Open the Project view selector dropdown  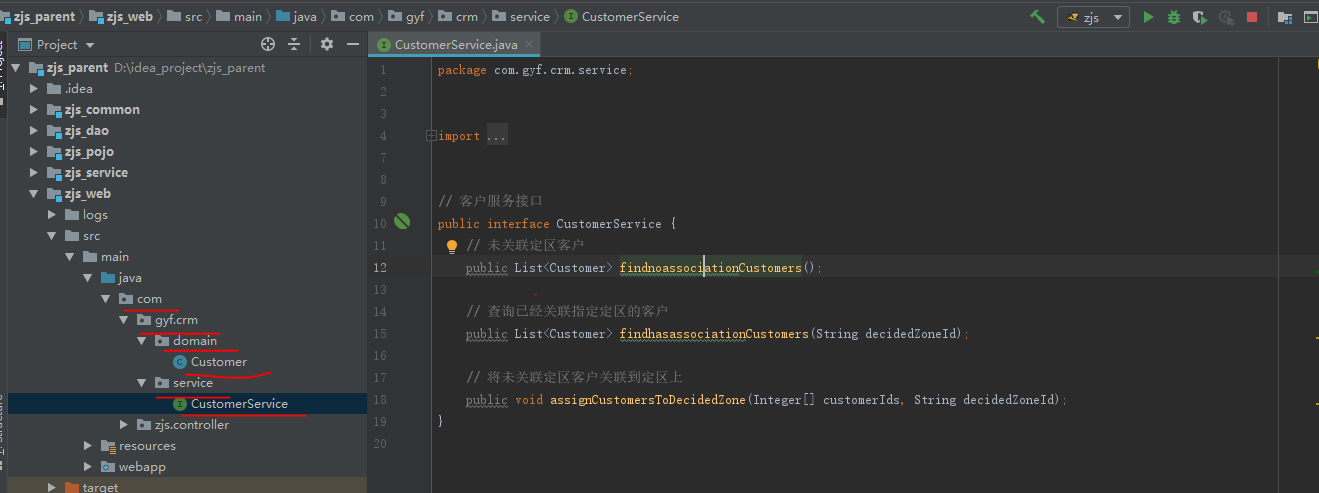[x=57, y=44]
